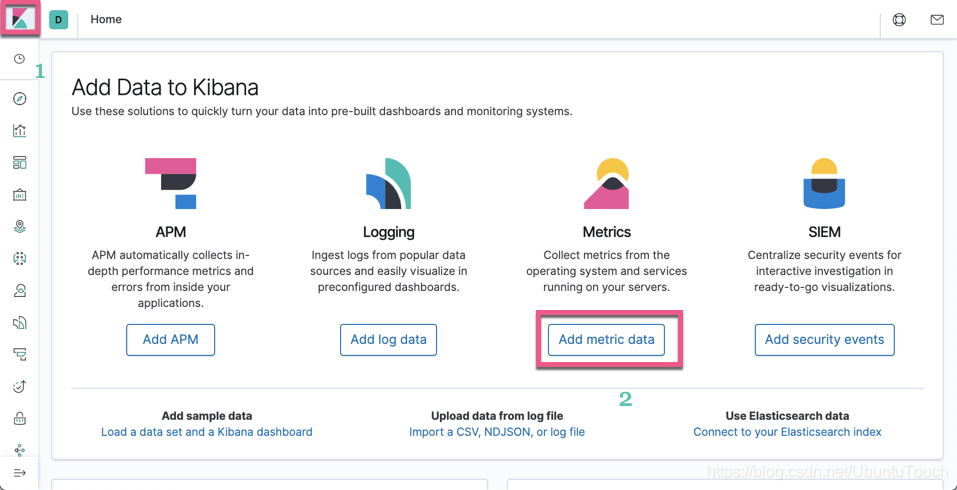This screenshot has height=490, width=957.
Task: Click the Home breadcrumb
Action: click(x=106, y=20)
